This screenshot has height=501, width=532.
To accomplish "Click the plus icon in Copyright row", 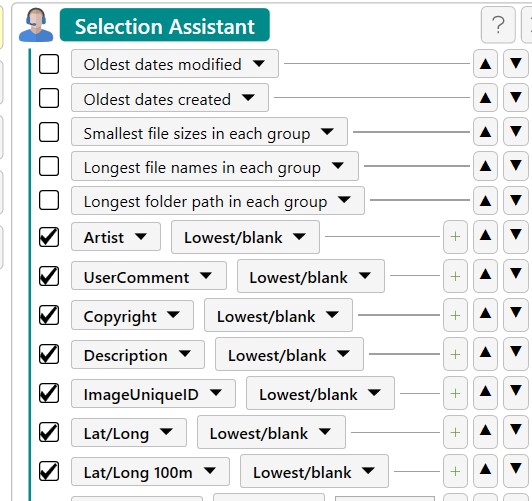I will click(x=455, y=315).
